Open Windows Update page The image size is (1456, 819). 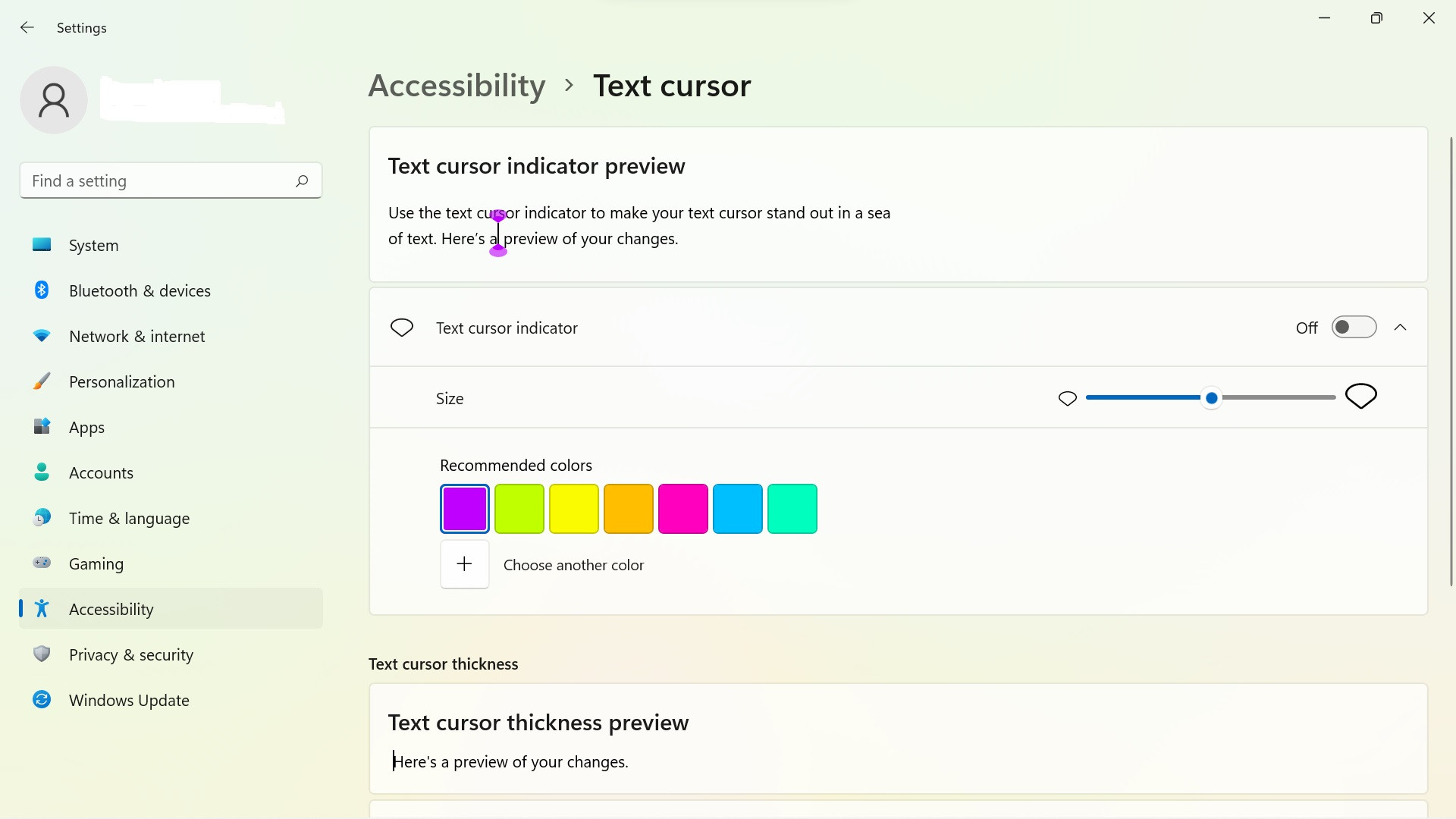coord(171,700)
